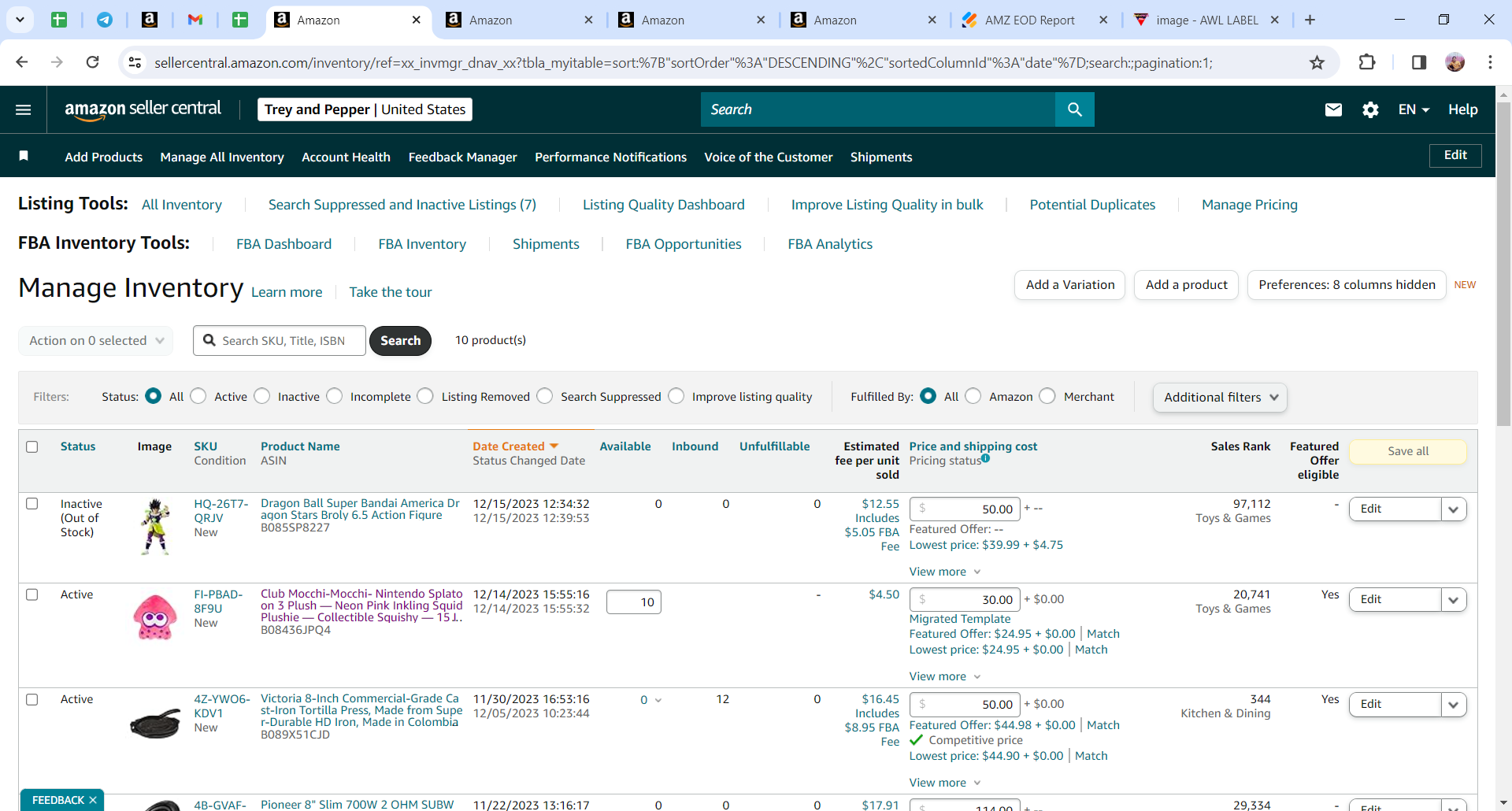The width and height of the screenshot is (1512, 811).
Task: Open the tab search dropdown in browser
Action: coord(20,20)
